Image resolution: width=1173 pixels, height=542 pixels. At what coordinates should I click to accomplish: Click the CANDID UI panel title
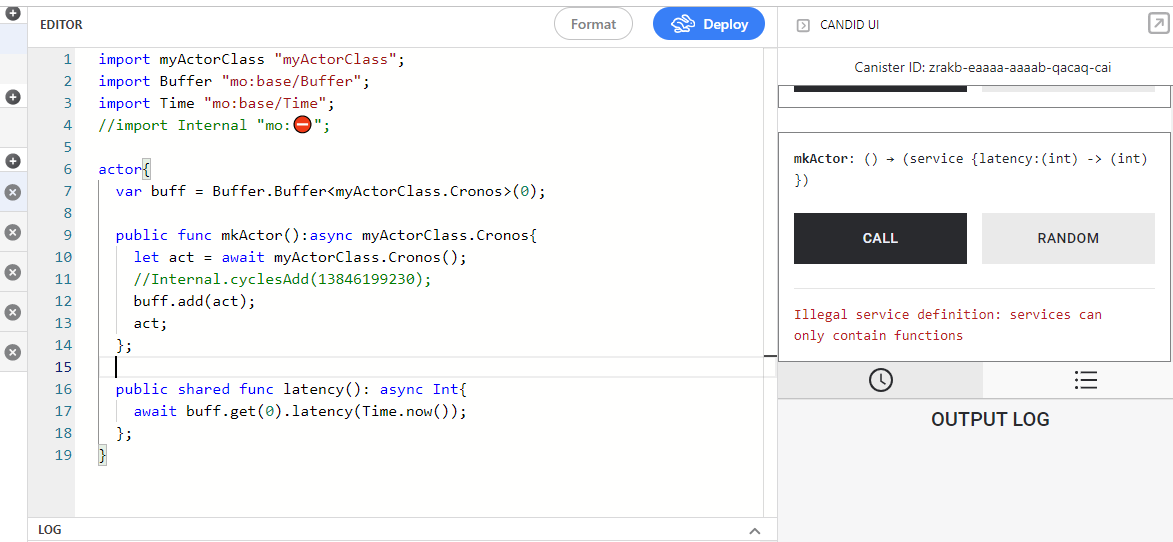pyautogui.click(x=849, y=25)
